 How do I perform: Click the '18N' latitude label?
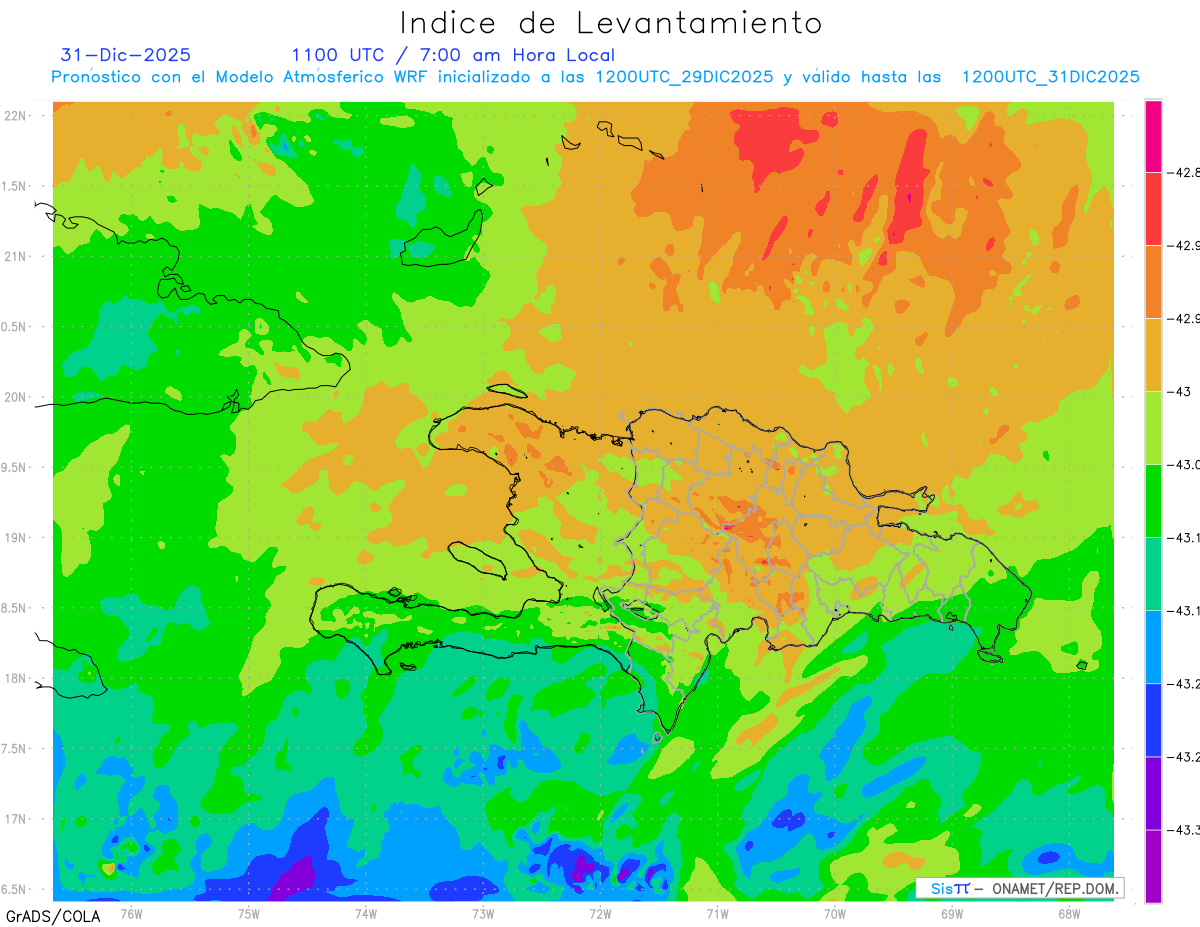pos(17,678)
